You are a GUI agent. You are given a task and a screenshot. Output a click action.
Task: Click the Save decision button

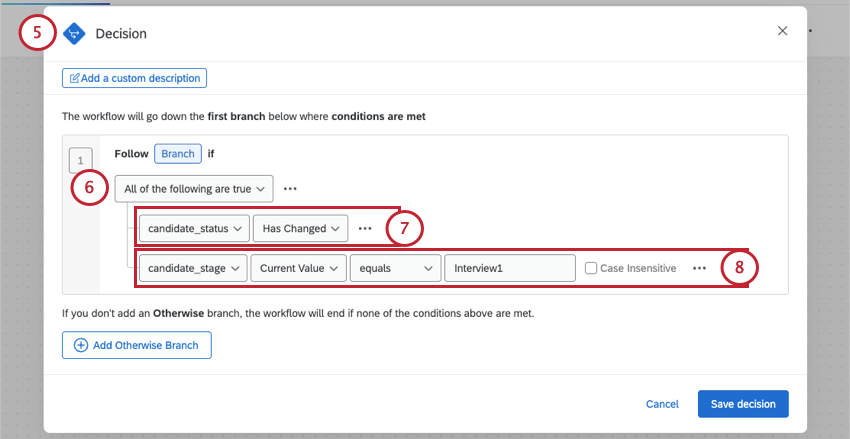click(743, 404)
